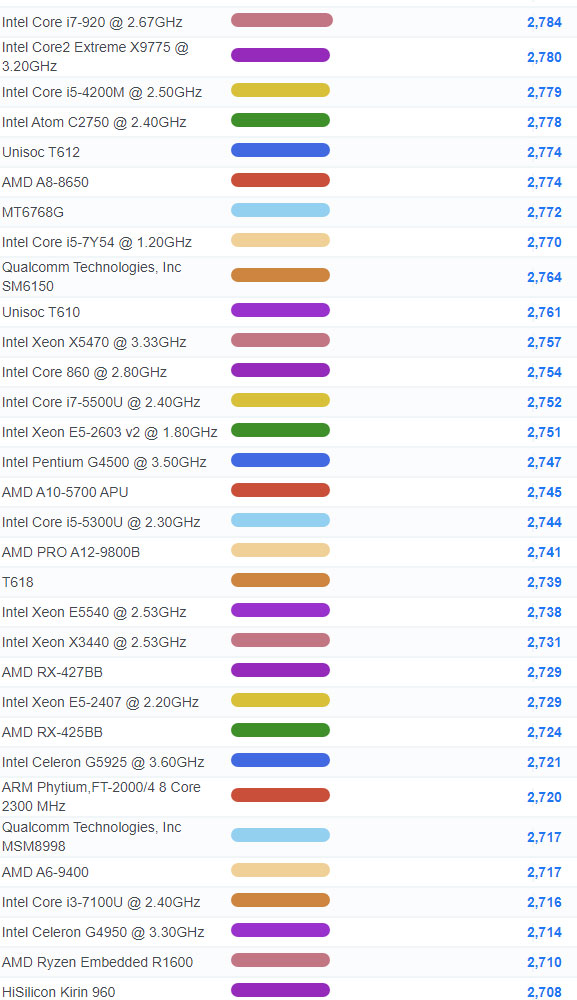
Task: Click Intel Core i5-5300U @ 2.30GHz
Action: tap(101, 522)
